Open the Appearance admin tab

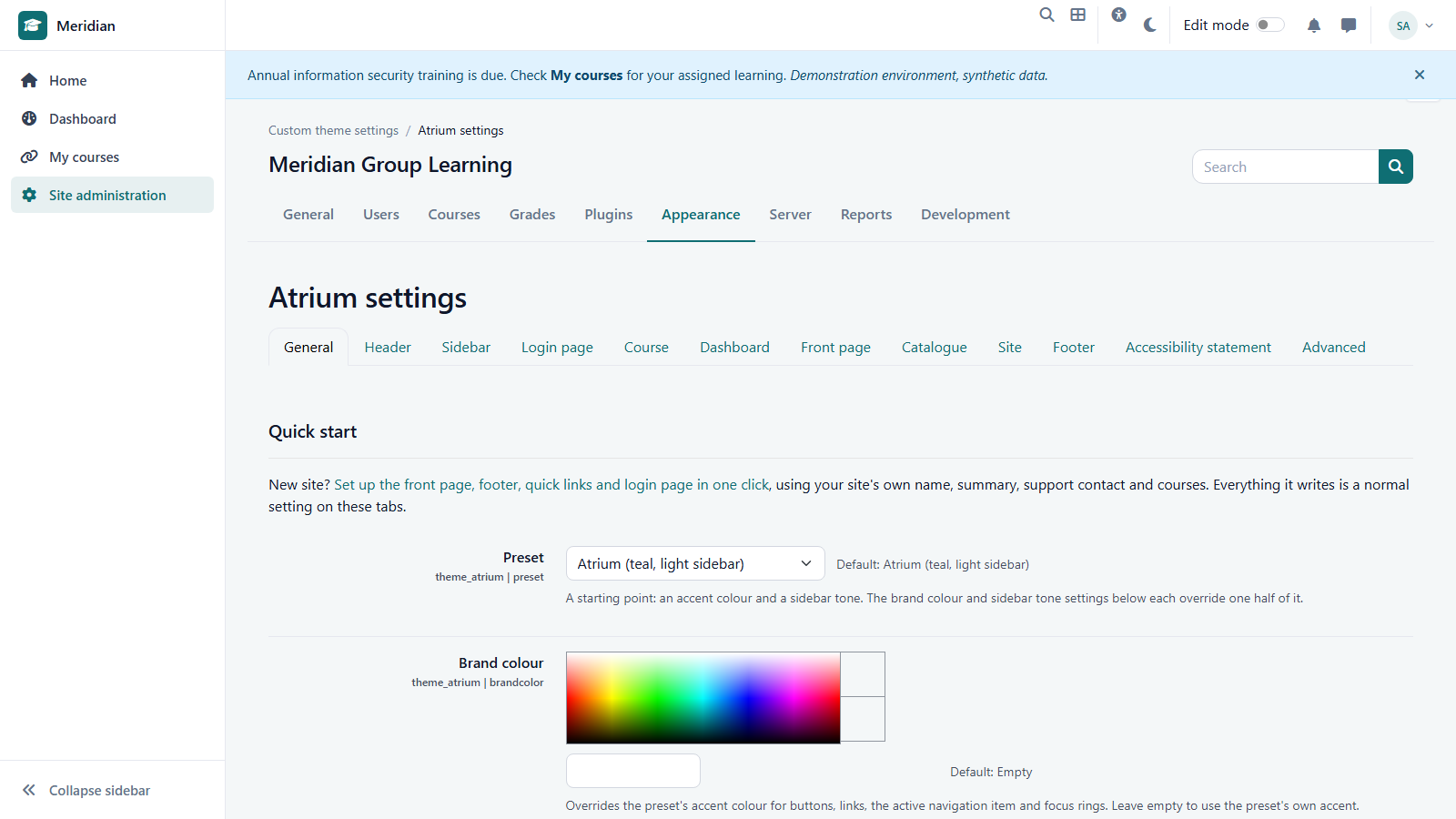[x=701, y=215]
